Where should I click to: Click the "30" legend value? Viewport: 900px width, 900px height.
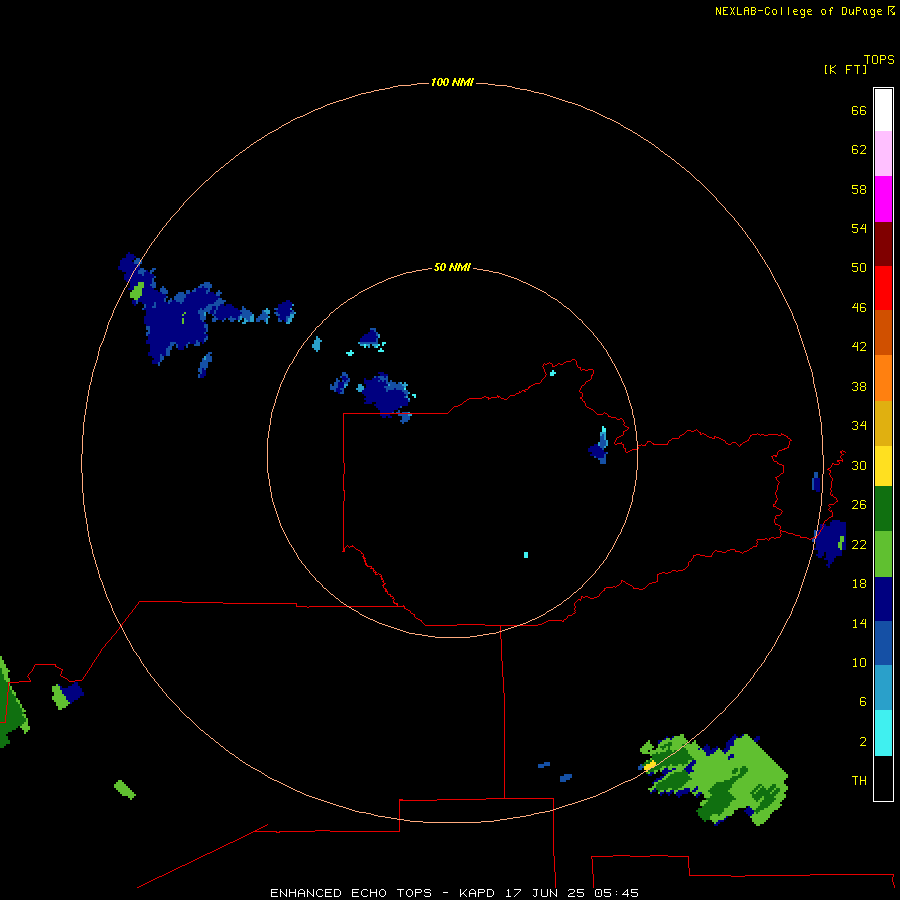(859, 465)
